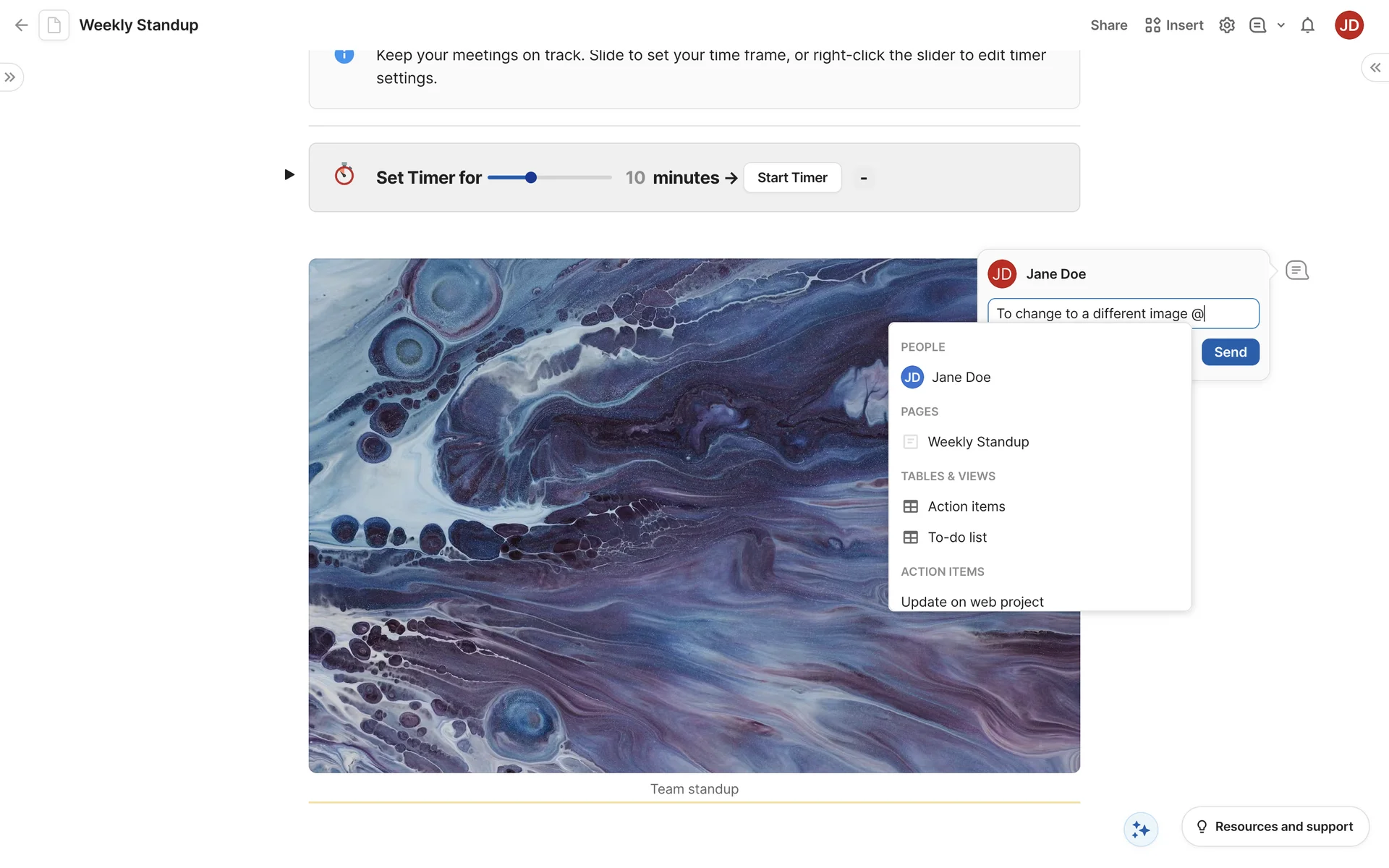Collapse the right side panel
Viewport: 1389px width, 868px height.
(1375, 67)
